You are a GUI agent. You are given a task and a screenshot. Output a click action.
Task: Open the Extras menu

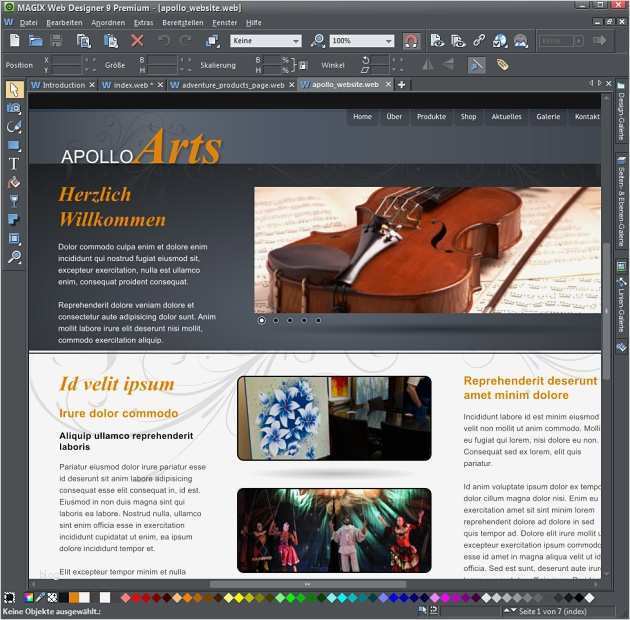pyautogui.click(x=143, y=23)
